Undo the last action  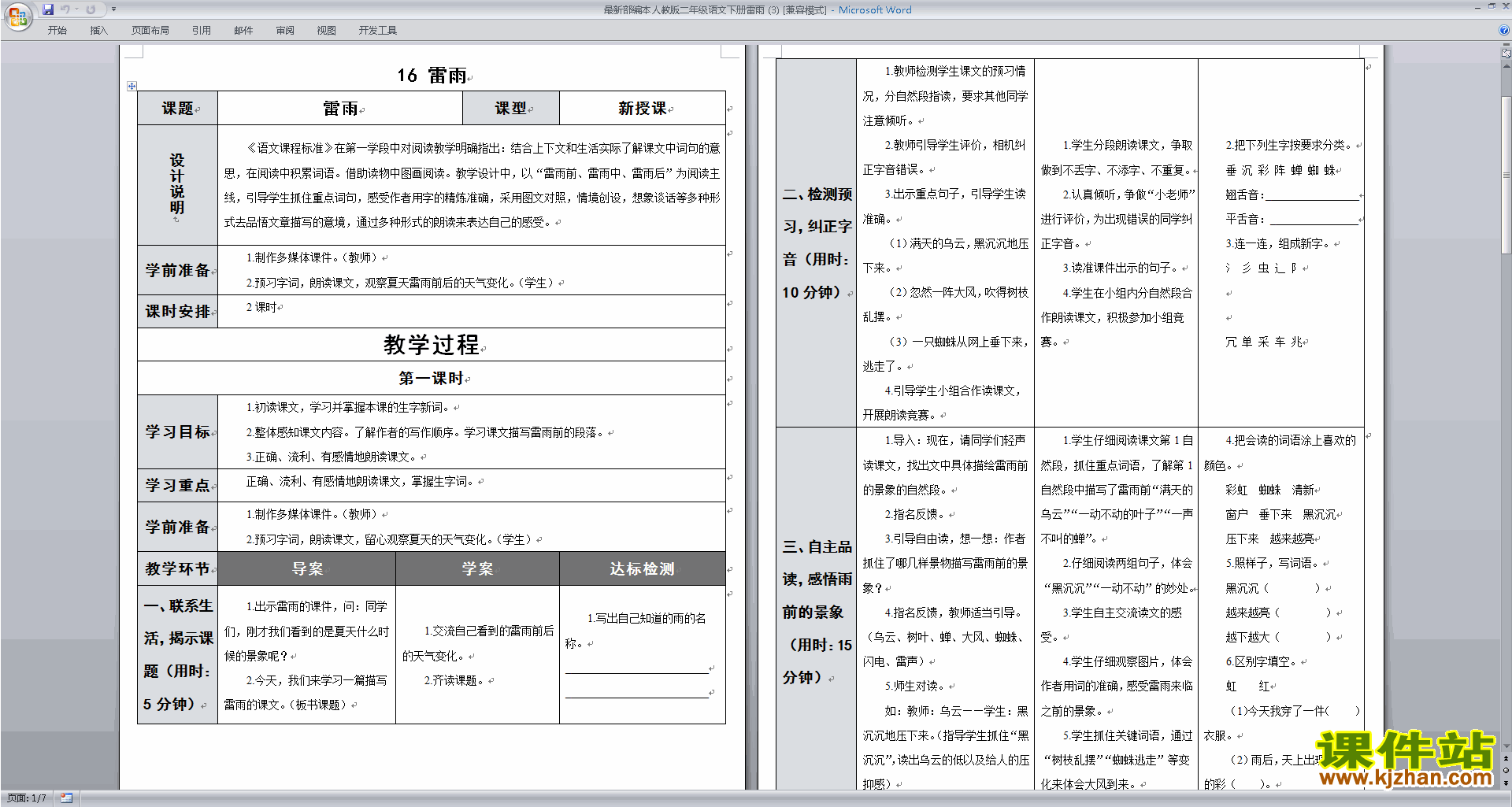(x=65, y=9)
